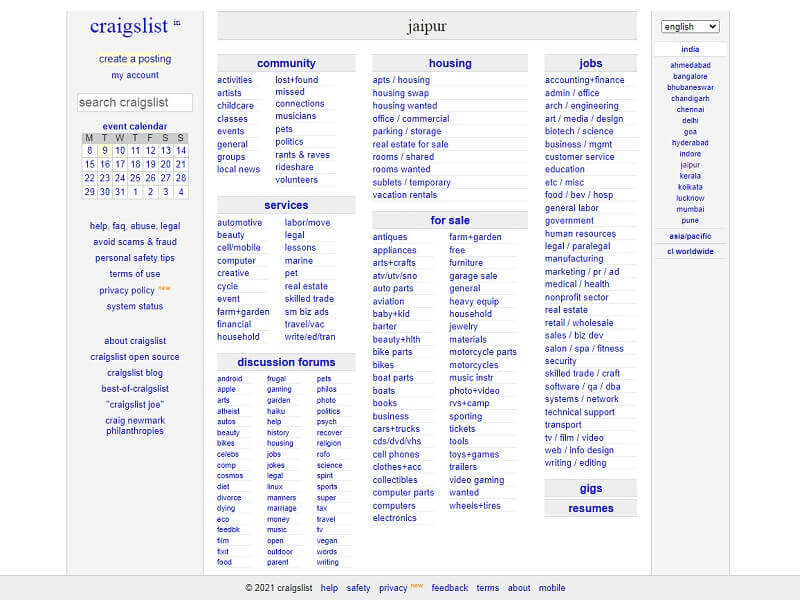Click safety in the footer
The width and height of the screenshot is (800, 600).
coord(358,588)
